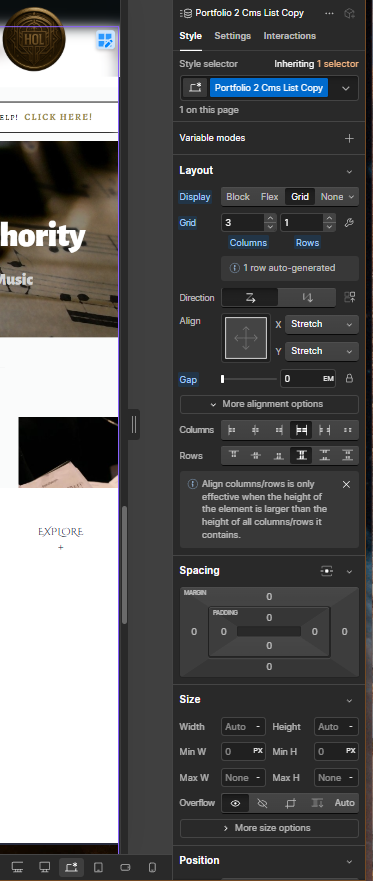
Task: Toggle the gap lock icon
Action: pos(349,379)
